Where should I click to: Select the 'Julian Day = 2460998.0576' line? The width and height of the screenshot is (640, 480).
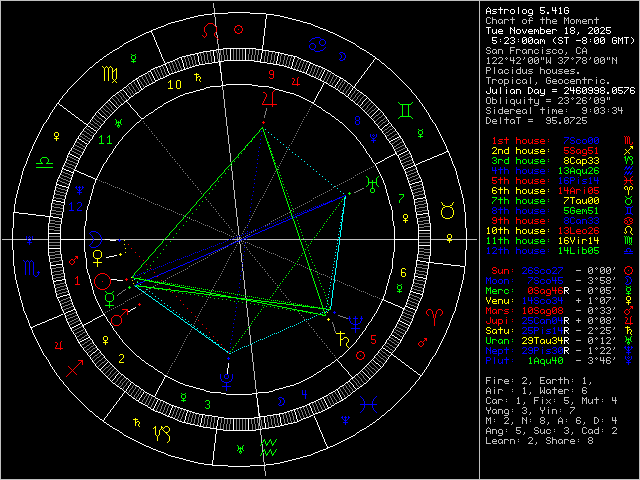tap(560, 91)
